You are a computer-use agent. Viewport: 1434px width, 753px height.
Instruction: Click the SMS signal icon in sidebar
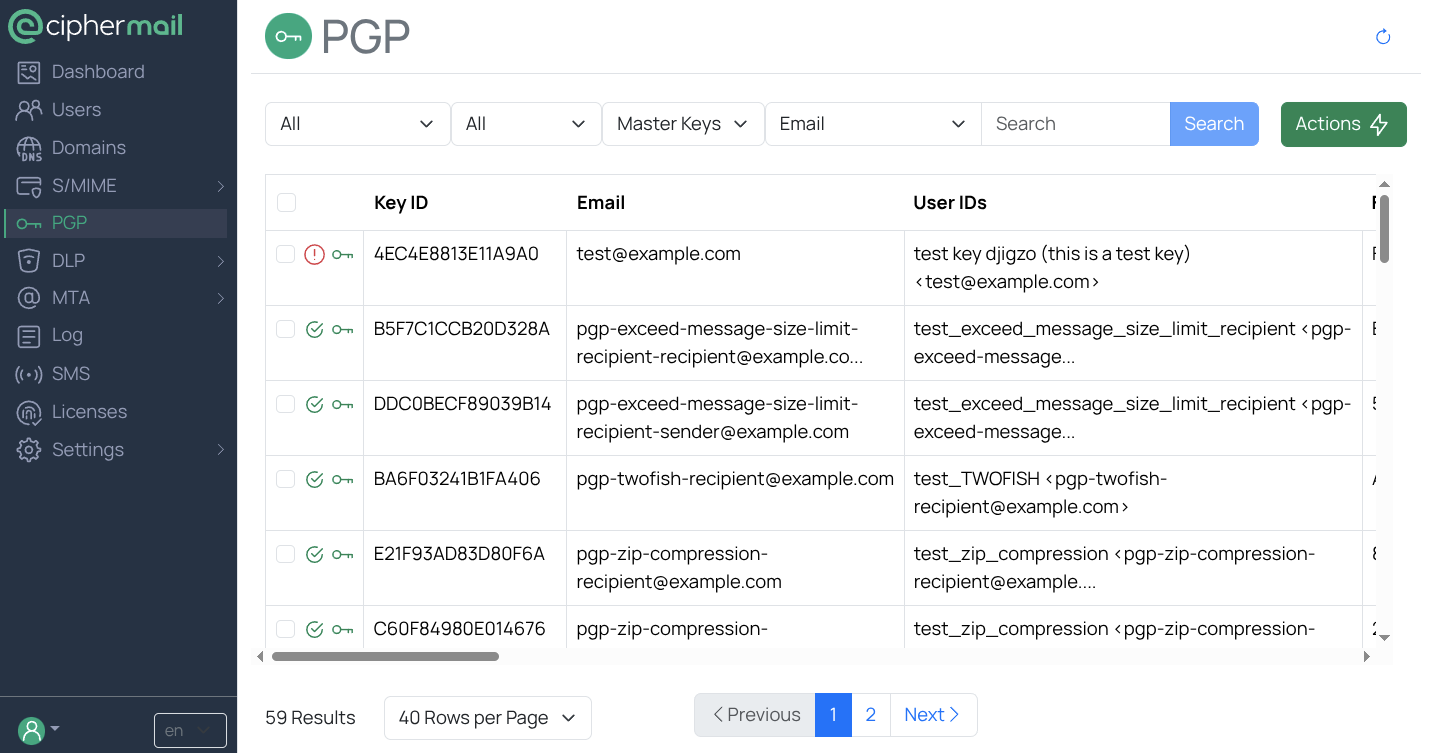(x=29, y=374)
